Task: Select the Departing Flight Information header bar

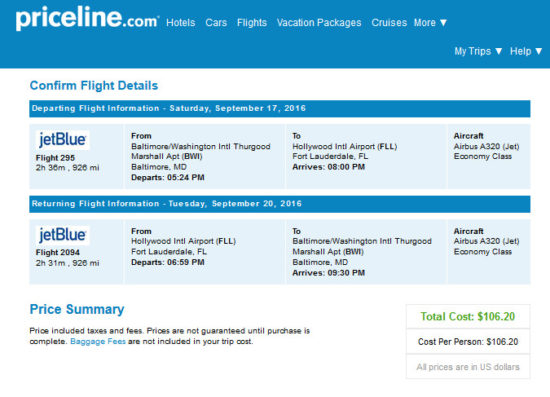Action: [x=280, y=108]
